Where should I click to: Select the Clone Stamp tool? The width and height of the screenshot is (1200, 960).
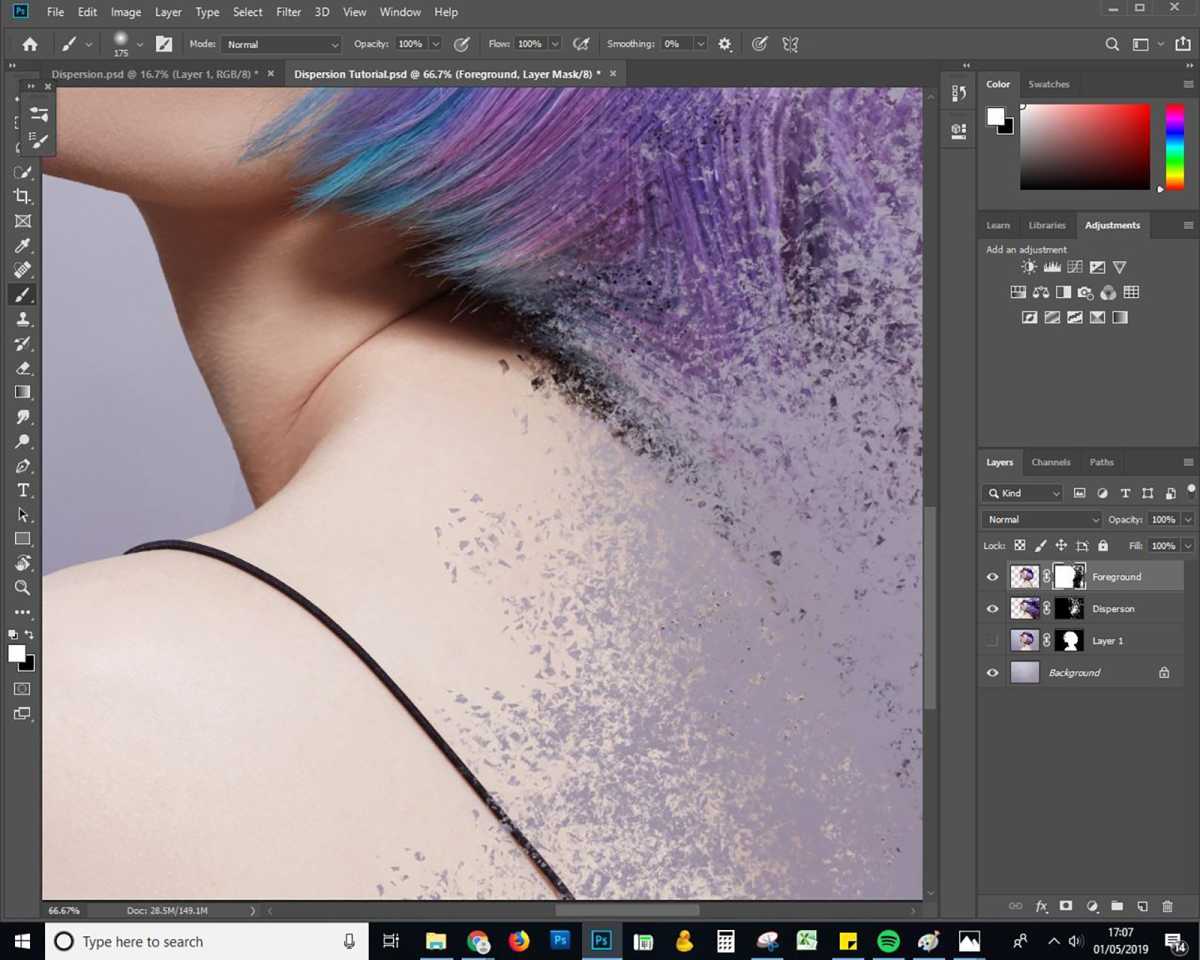point(22,319)
